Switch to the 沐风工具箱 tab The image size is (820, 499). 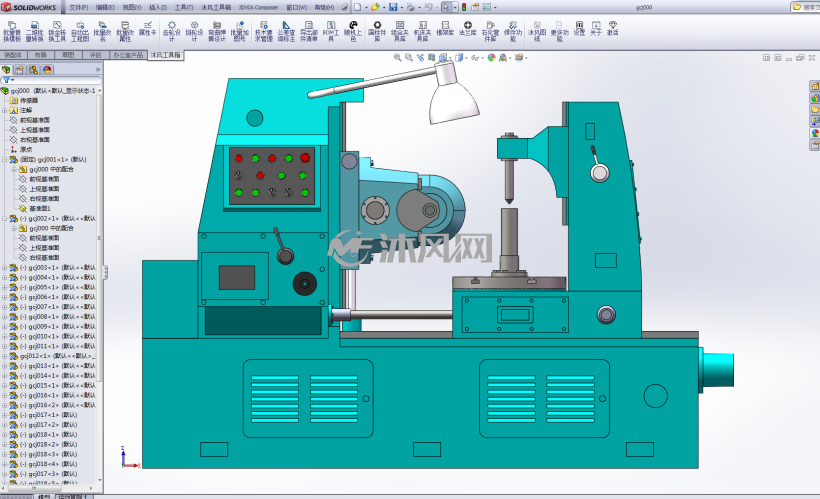pyautogui.click(x=165, y=55)
